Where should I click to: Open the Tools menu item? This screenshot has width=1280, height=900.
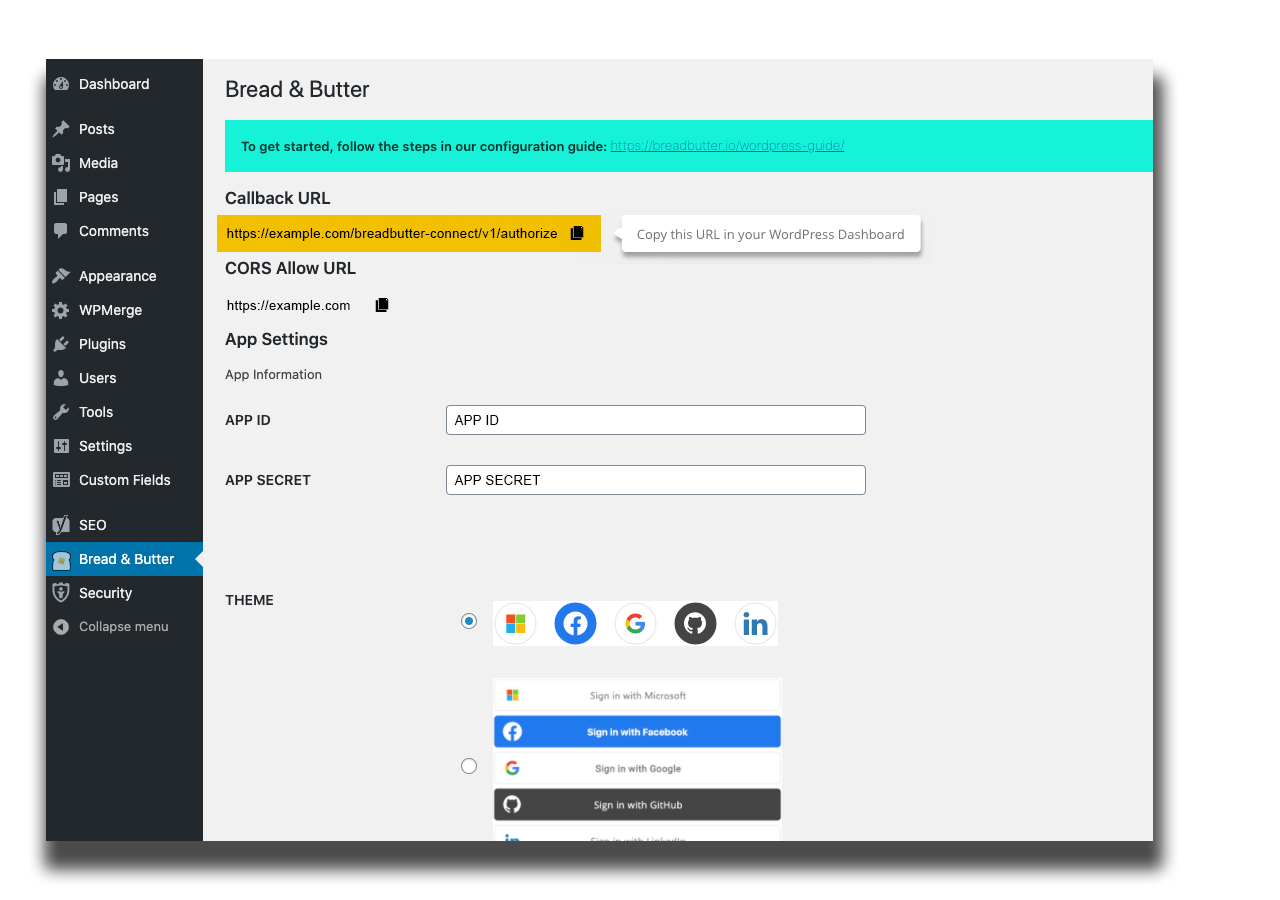[124, 412]
